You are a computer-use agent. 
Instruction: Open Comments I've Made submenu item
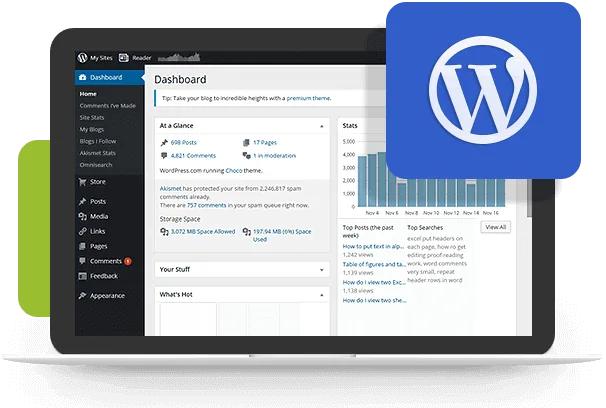[107, 105]
